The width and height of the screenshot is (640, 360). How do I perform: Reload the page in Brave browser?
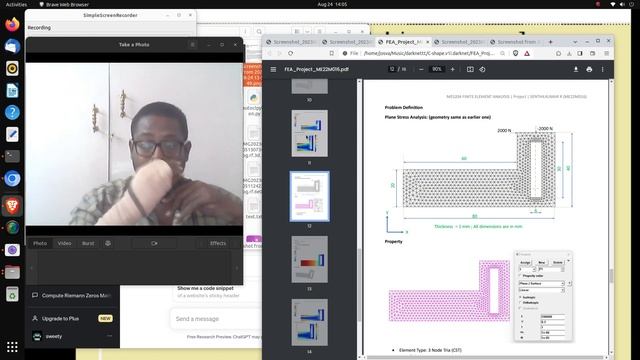(290, 53)
